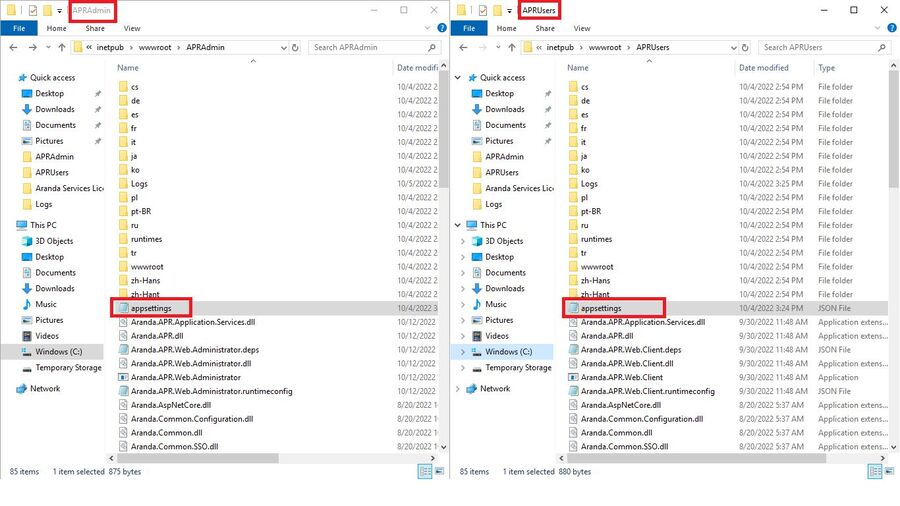Select the Network icon in the APRAdmin sidebar

click(22, 388)
